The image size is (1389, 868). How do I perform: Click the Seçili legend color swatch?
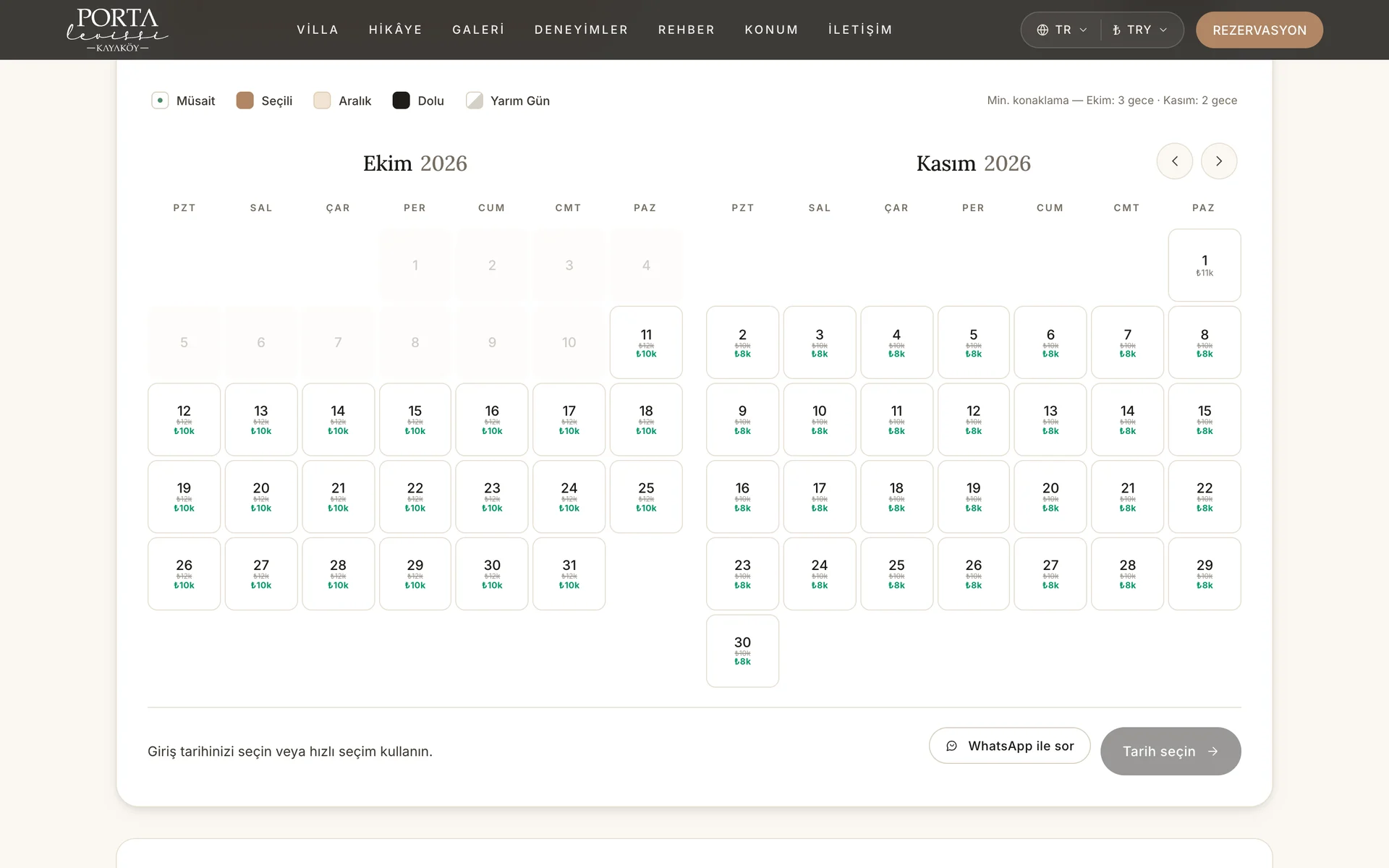point(245,101)
